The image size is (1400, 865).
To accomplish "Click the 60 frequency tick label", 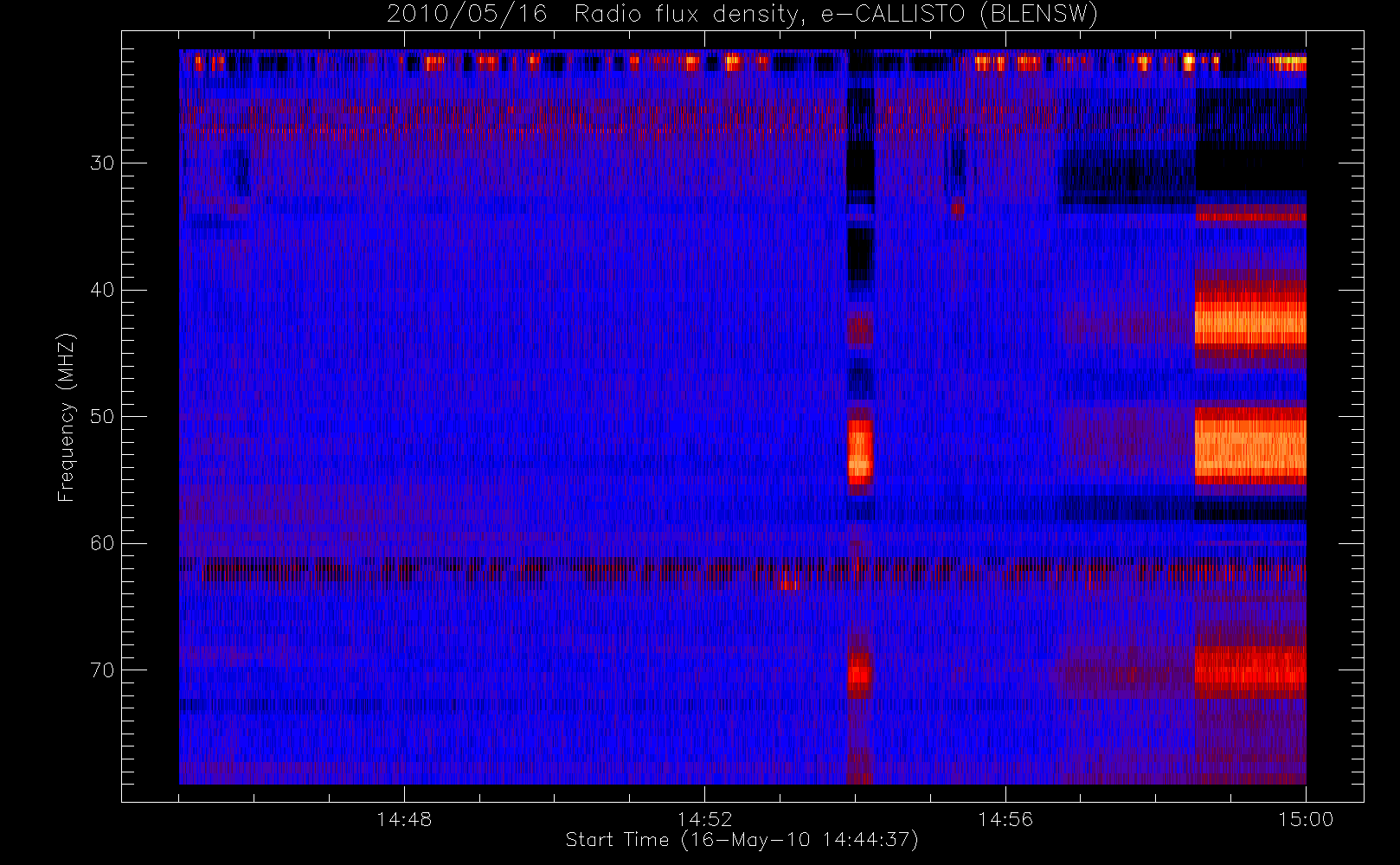I will [102, 543].
